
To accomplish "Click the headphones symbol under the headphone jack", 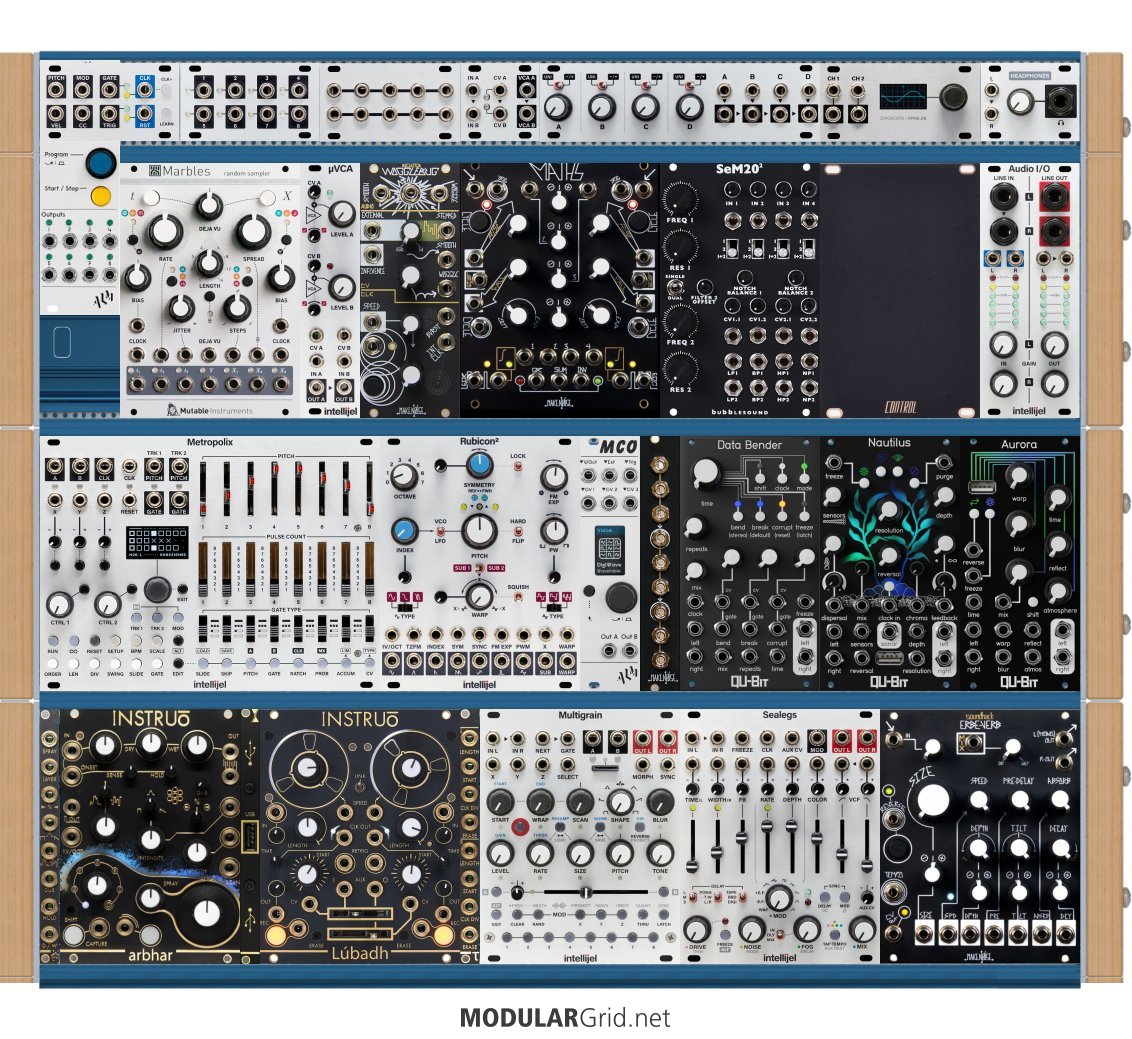I will coord(1060,123).
